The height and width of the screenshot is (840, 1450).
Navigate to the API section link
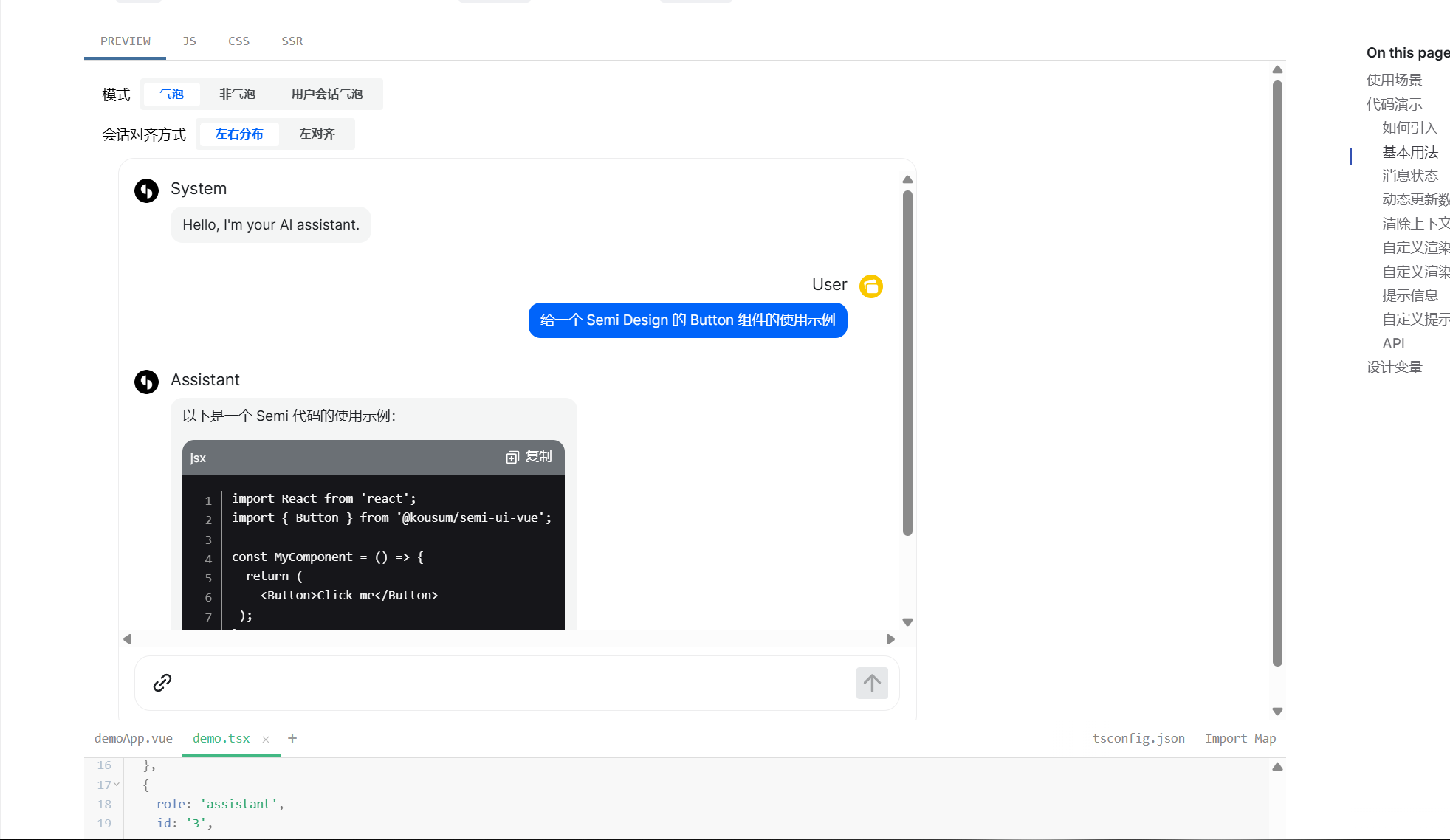[x=1394, y=342]
